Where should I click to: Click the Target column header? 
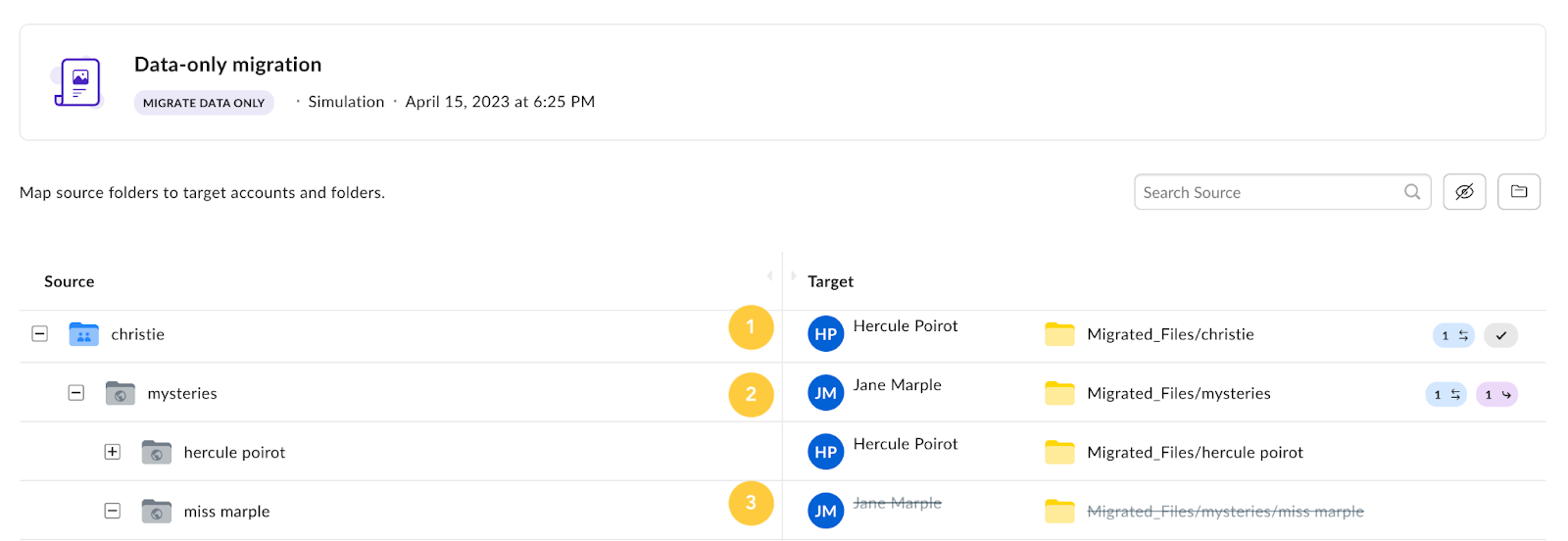pyautogui.click(x=830, y=281)
